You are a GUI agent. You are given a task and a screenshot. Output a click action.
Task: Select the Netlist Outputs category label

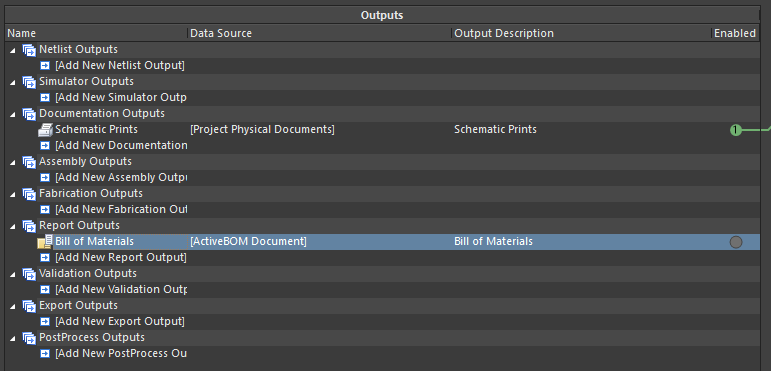[78, 50]
